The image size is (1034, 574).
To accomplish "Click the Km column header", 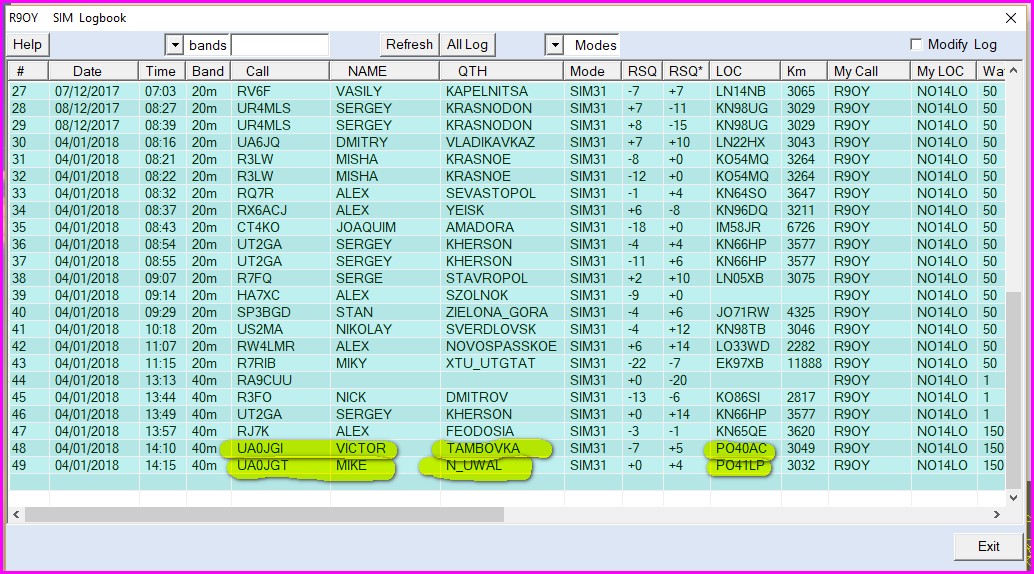I will pos(796,71).
